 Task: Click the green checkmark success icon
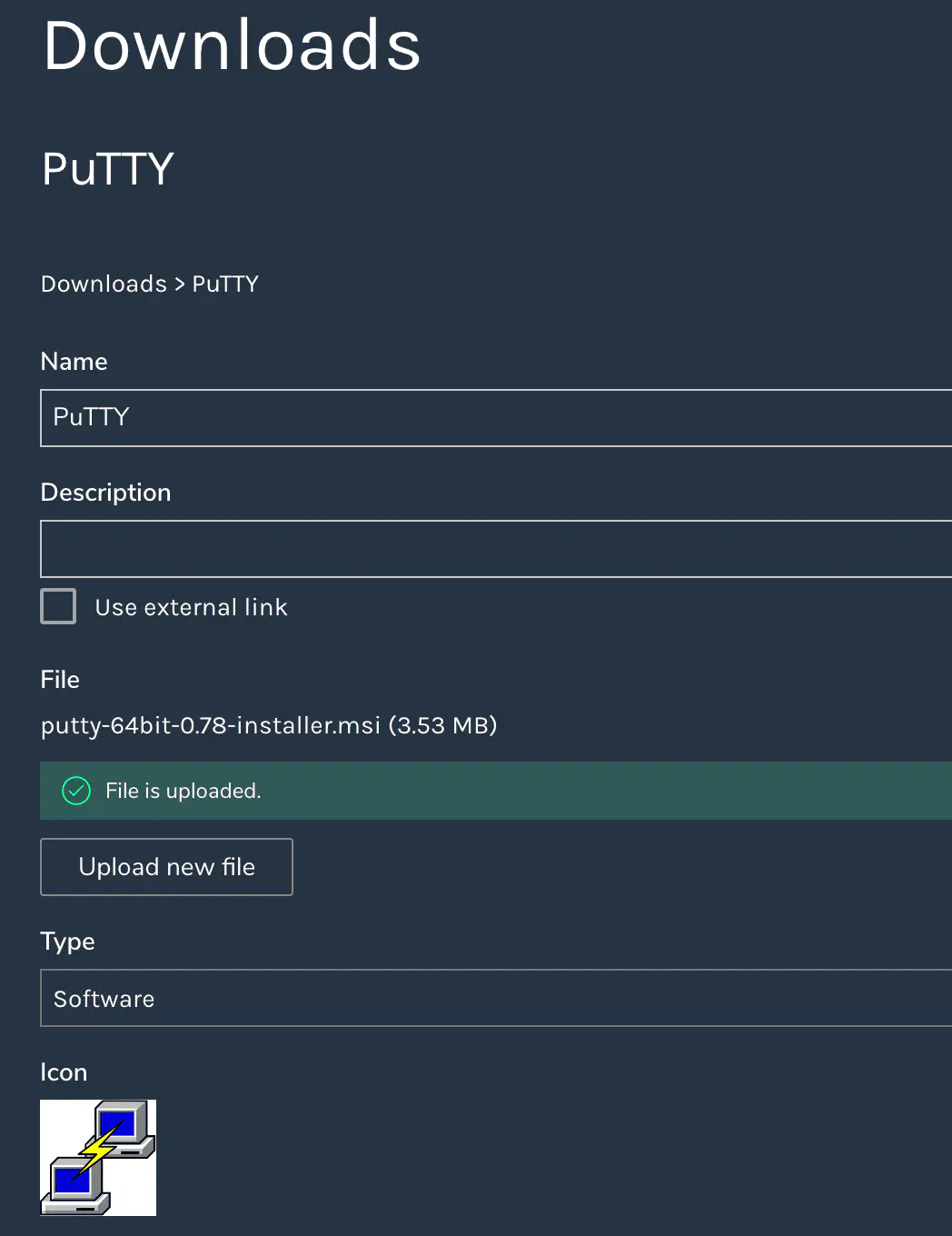point(76,791)
